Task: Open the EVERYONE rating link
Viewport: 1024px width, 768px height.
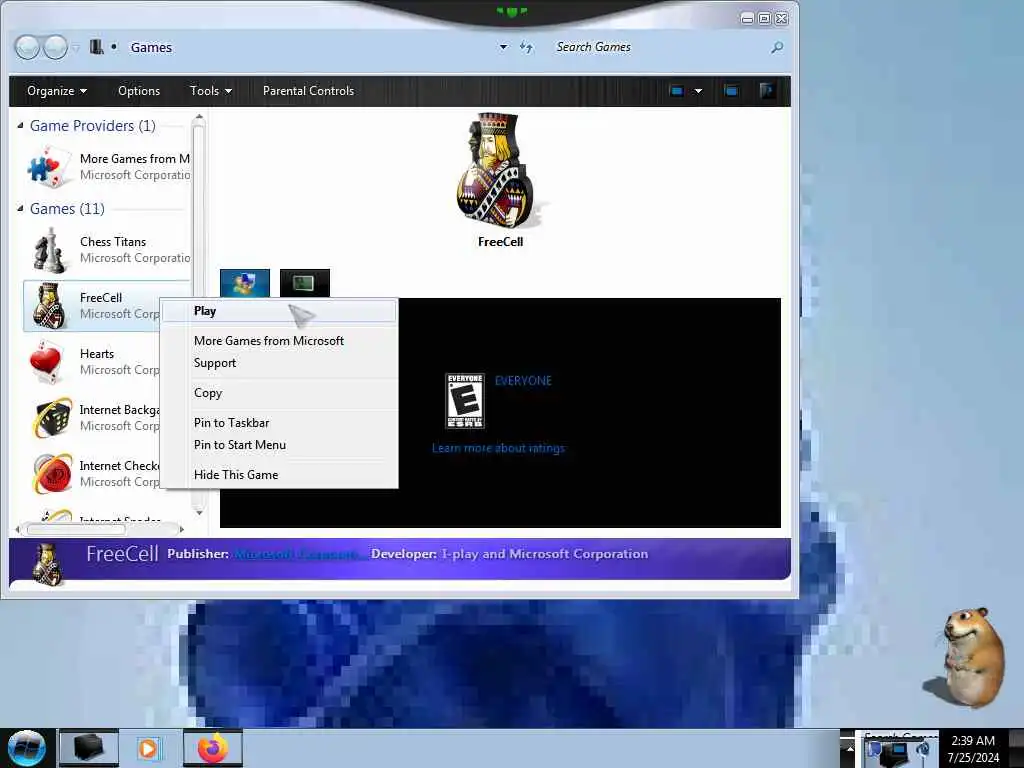Action: pyautogui.click(x=523, y=381)
